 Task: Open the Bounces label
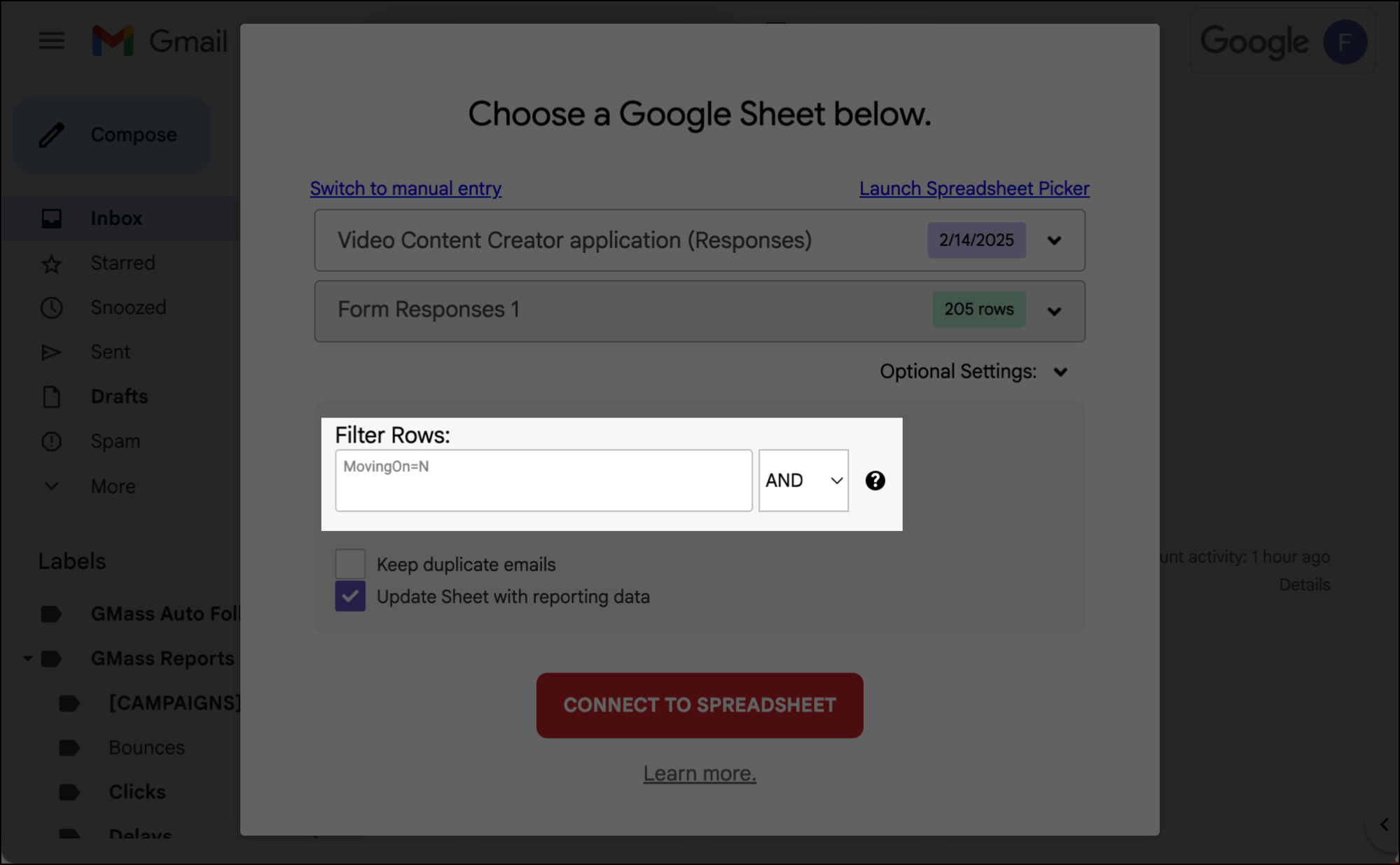click(x=147, y=747)
